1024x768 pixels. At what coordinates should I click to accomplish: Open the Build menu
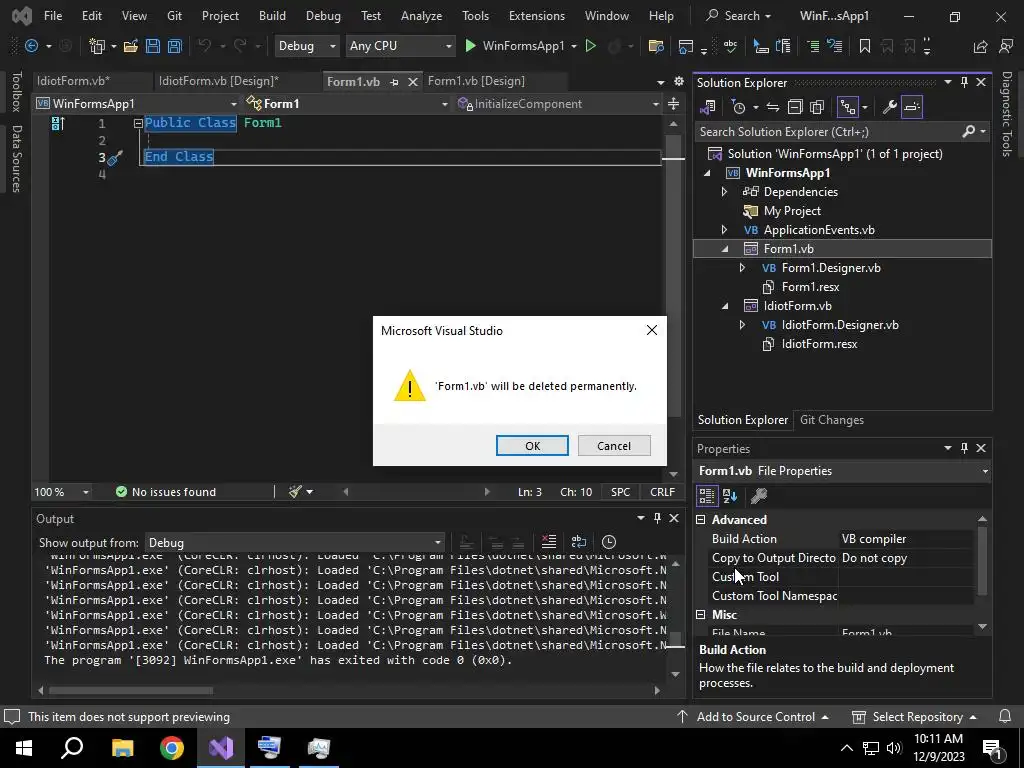tap(272, 16)
